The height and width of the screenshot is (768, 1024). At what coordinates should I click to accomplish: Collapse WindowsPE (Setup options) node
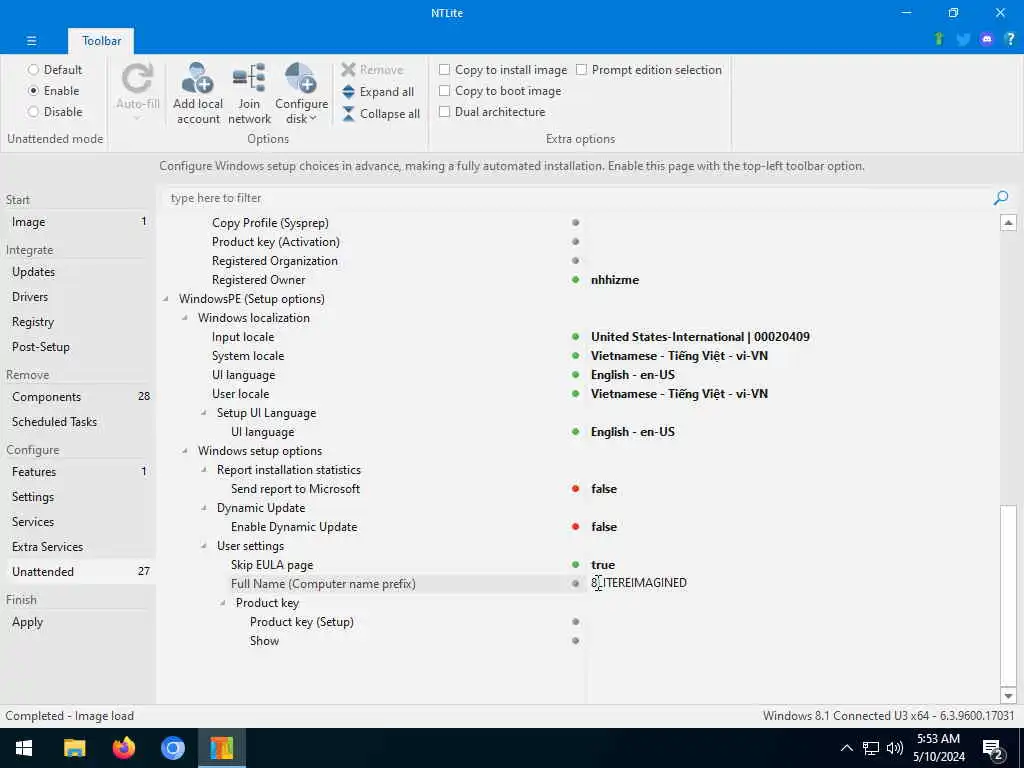tap(166, 299)
